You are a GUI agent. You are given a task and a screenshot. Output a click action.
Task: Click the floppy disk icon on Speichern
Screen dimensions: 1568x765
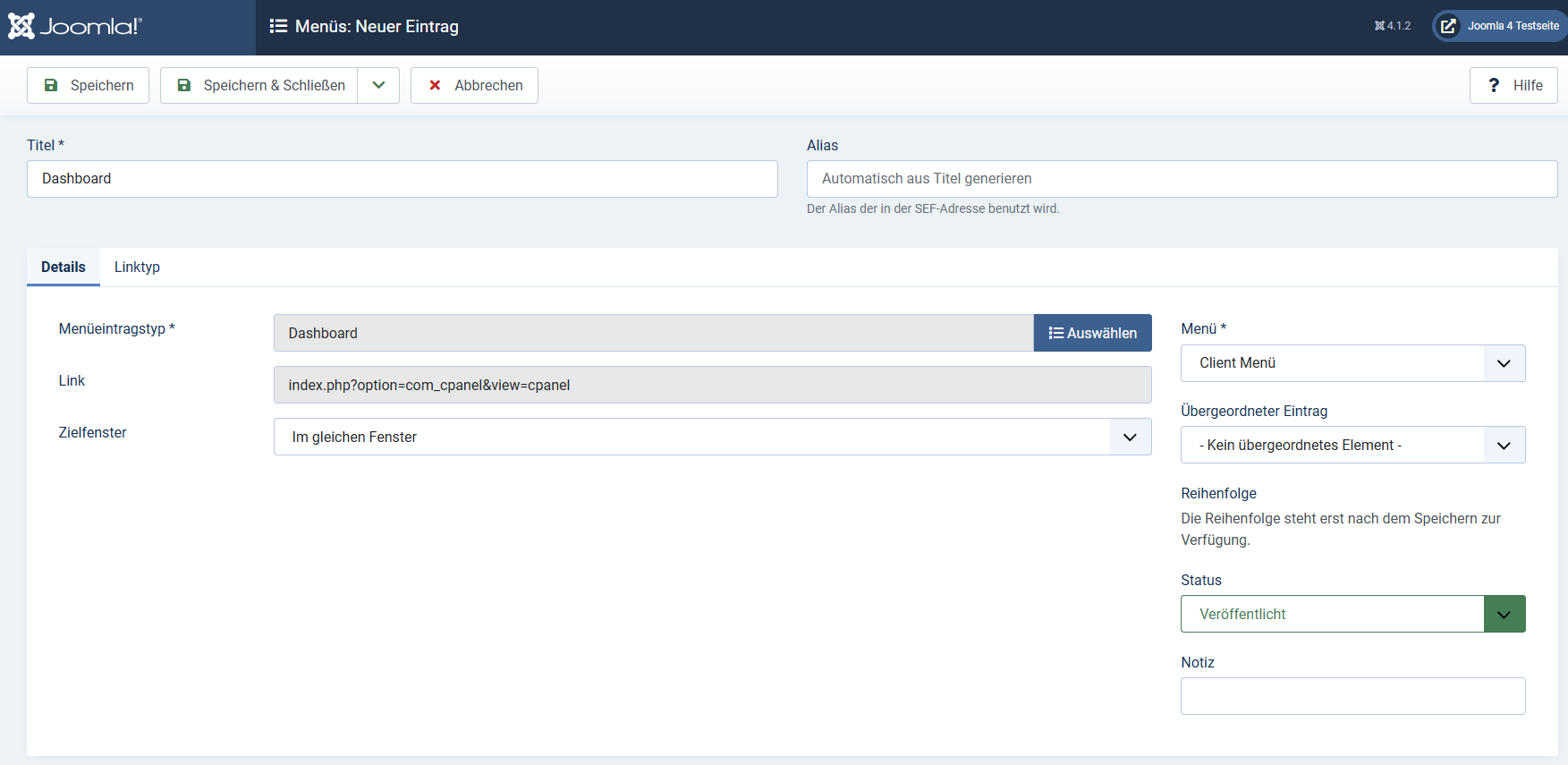pyautogui.click(x=51, y=85)
